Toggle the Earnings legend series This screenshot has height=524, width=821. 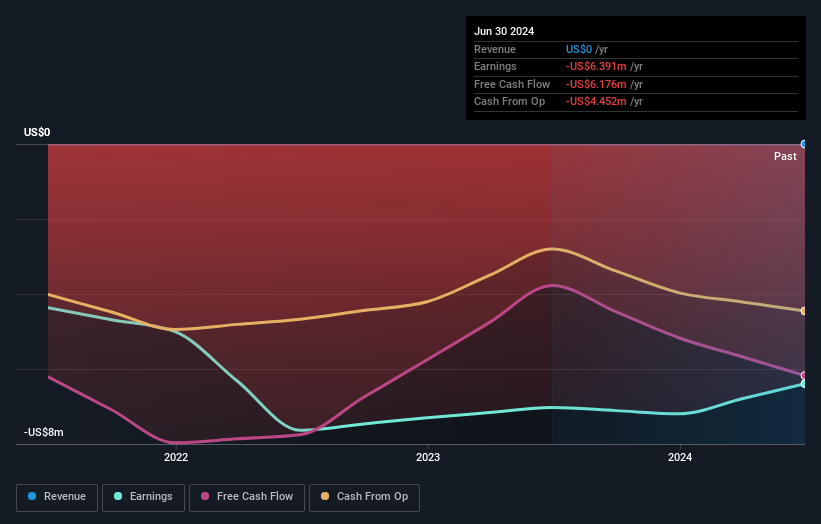[143, 497]
